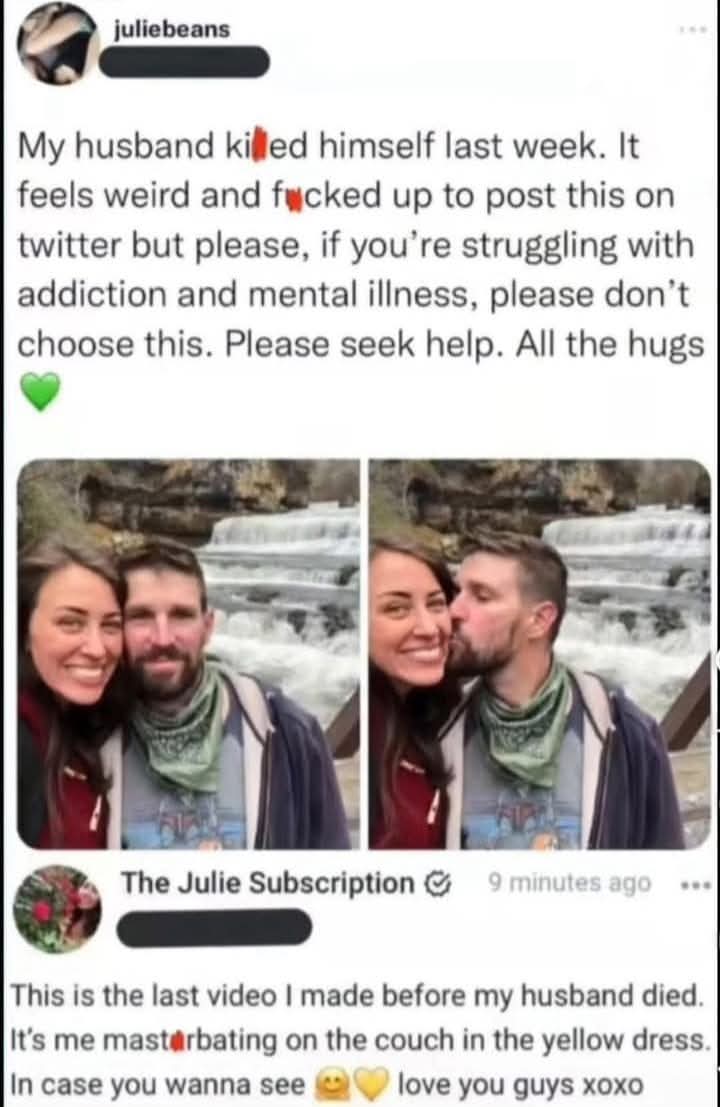This screenshot has height=1107, width=720.
Task: Click the blacked-out handle under The Julie Subscription
Action: [x=214, y=927]
